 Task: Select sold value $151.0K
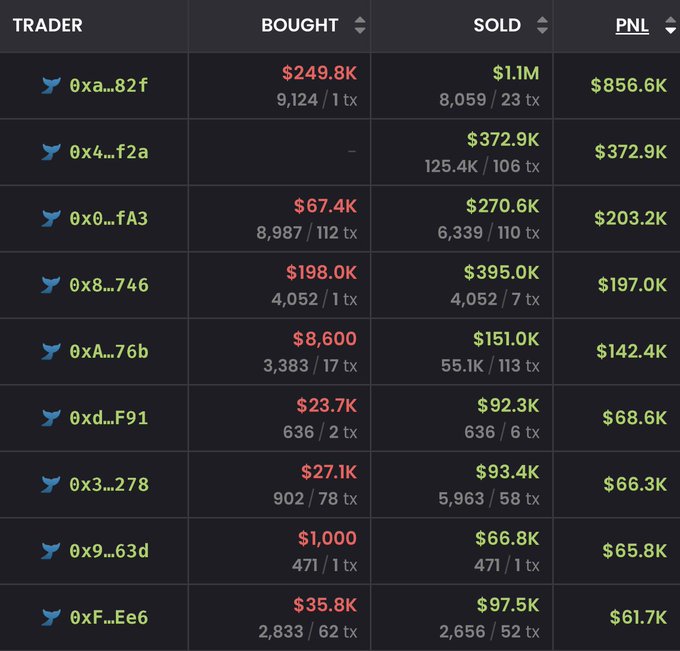click(x=506, y=339)
